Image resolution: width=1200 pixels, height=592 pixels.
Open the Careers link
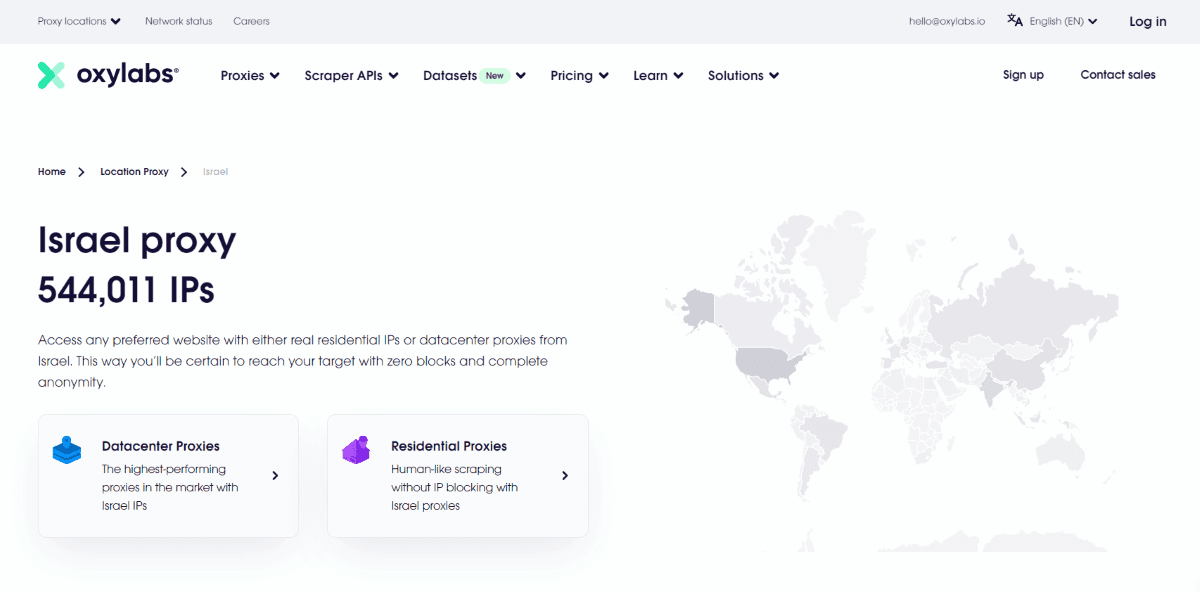click(251, 21)
